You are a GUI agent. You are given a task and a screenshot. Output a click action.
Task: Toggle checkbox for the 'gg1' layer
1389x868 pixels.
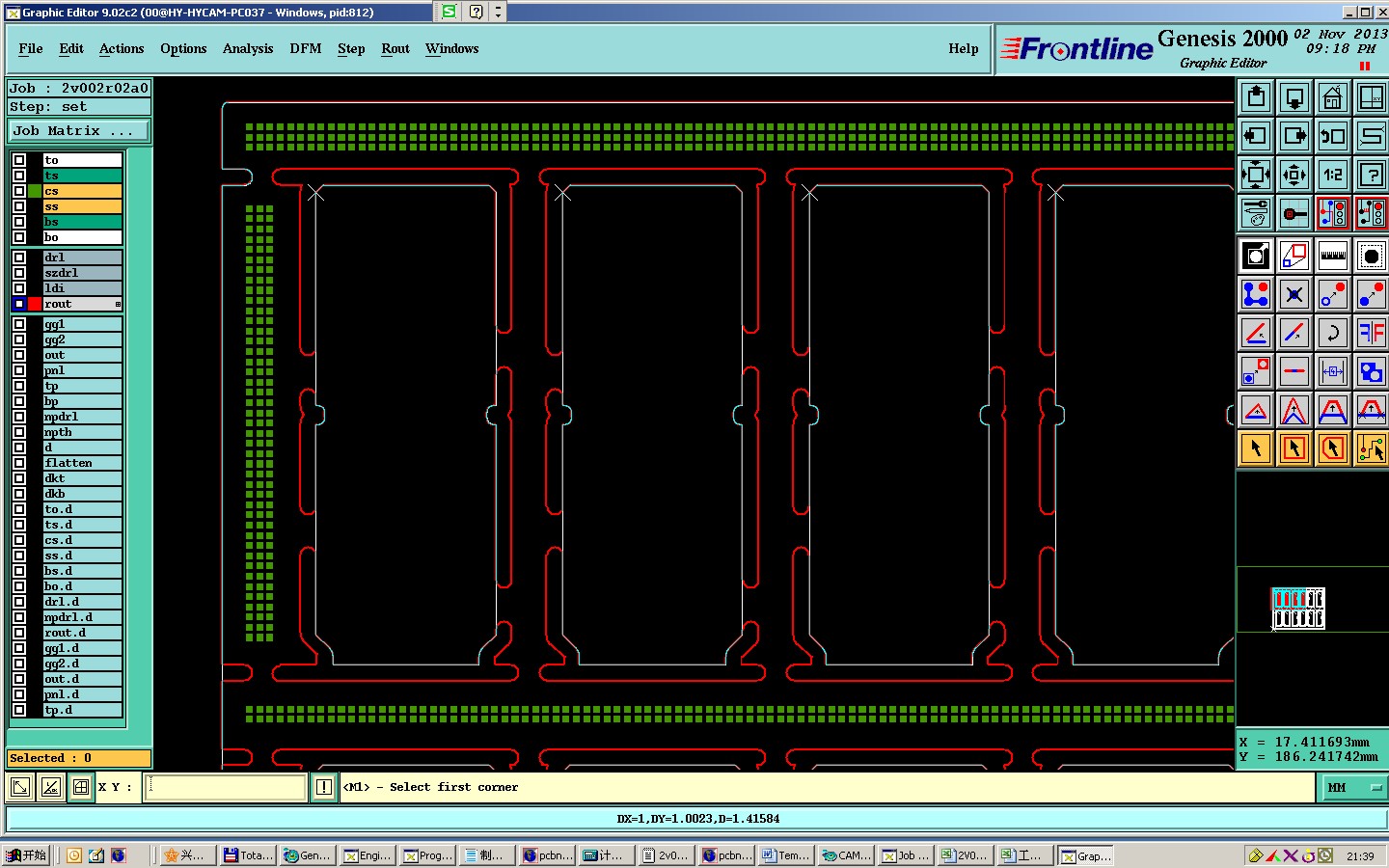pos(19,324)
